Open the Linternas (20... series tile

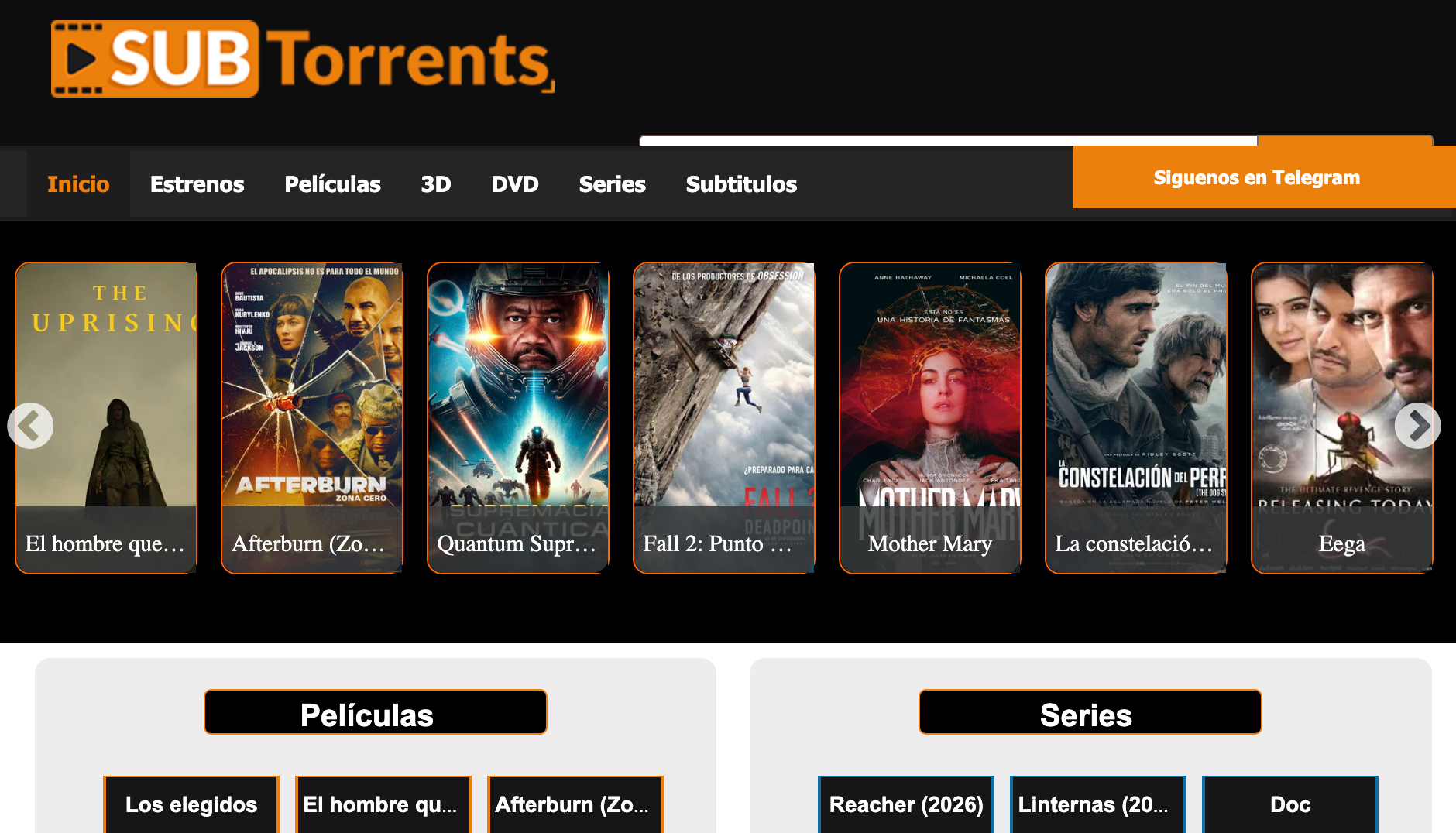tap(1098, 804)
